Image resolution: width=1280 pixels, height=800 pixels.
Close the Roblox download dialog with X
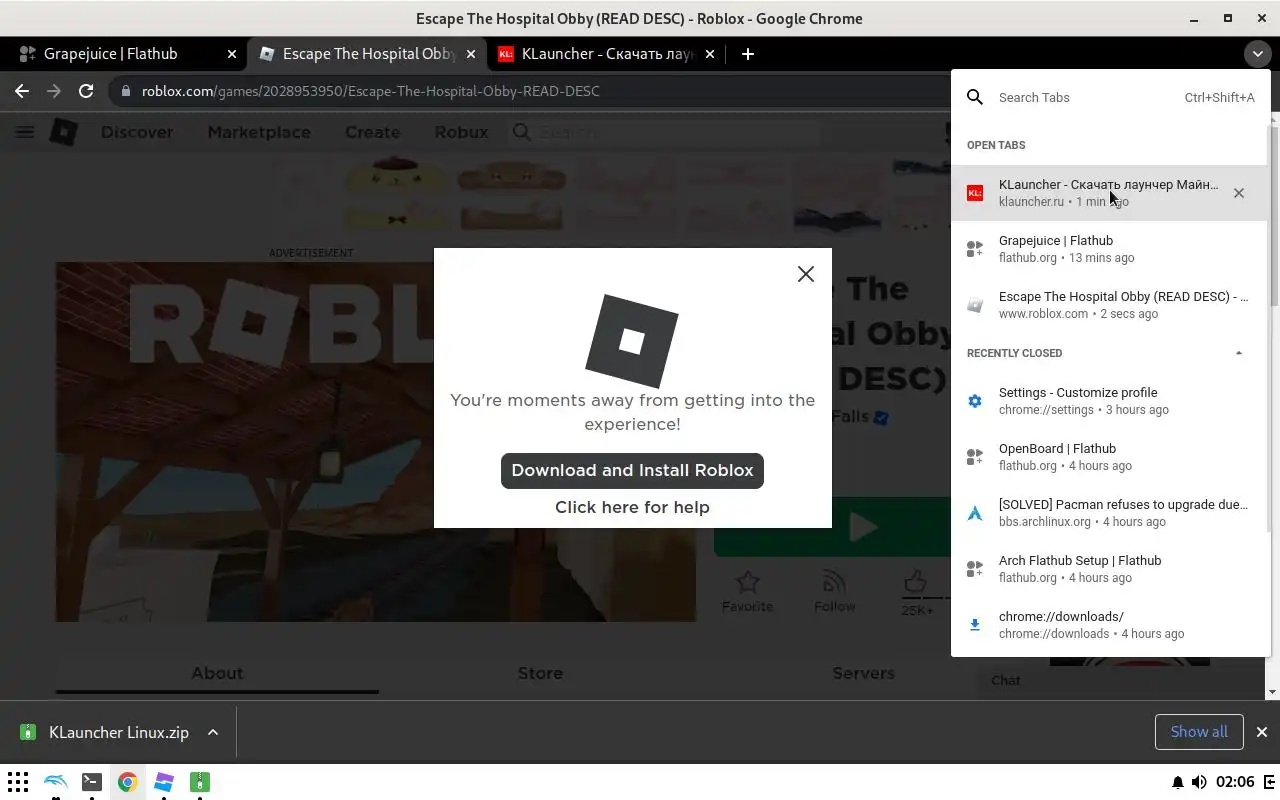805,274
